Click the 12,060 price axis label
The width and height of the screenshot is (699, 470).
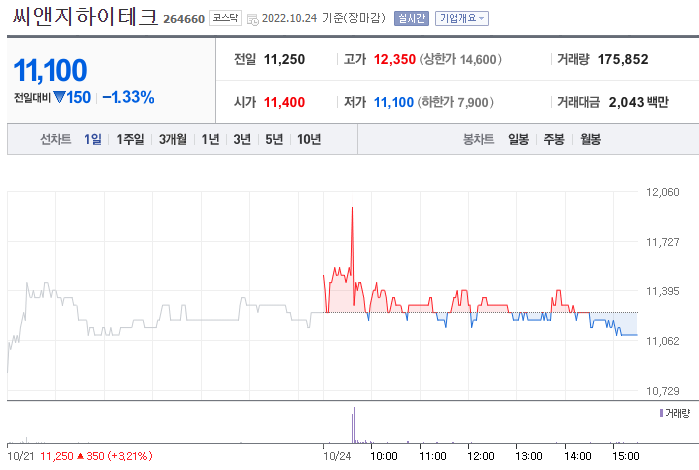[662, 192]
